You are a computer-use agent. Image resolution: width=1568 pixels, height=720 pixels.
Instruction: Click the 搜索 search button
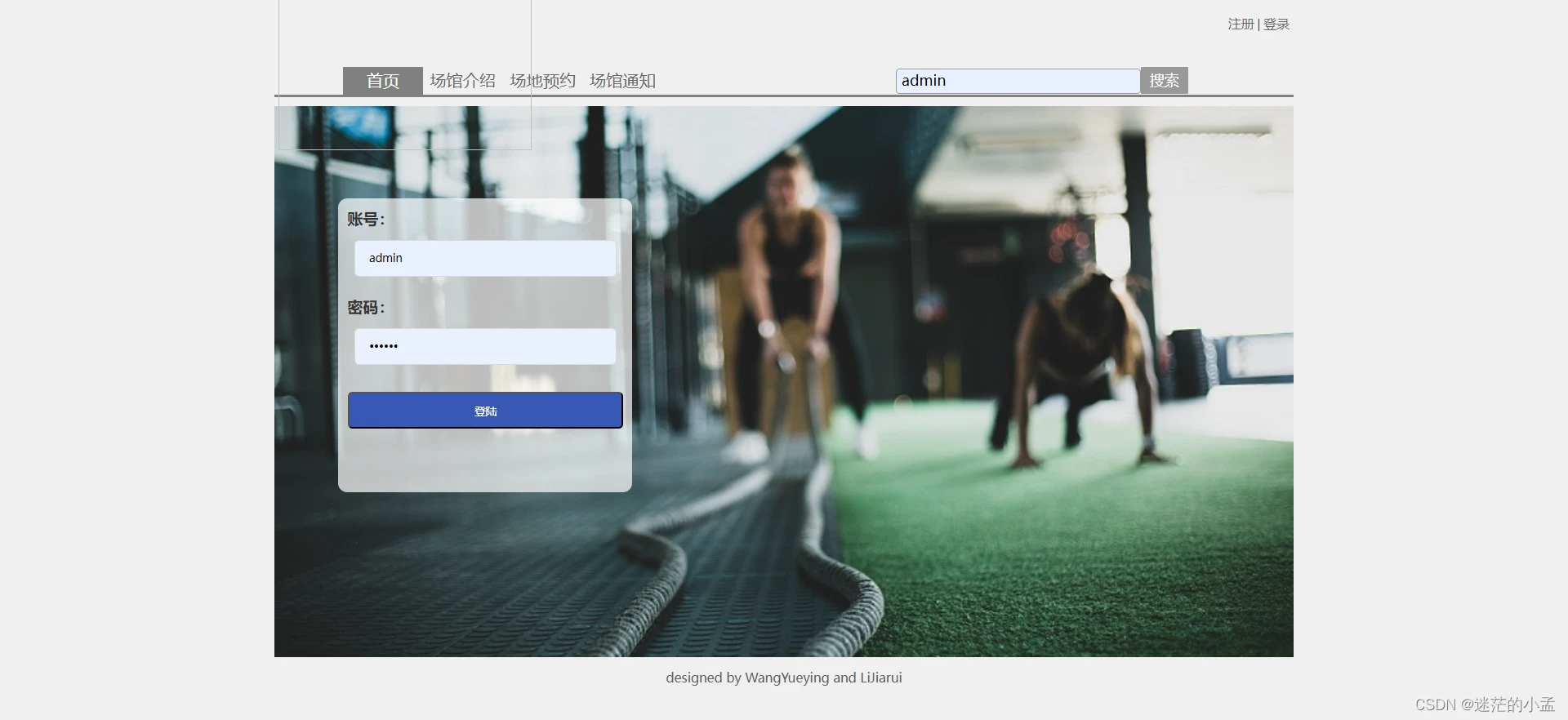click(1164, 80)
